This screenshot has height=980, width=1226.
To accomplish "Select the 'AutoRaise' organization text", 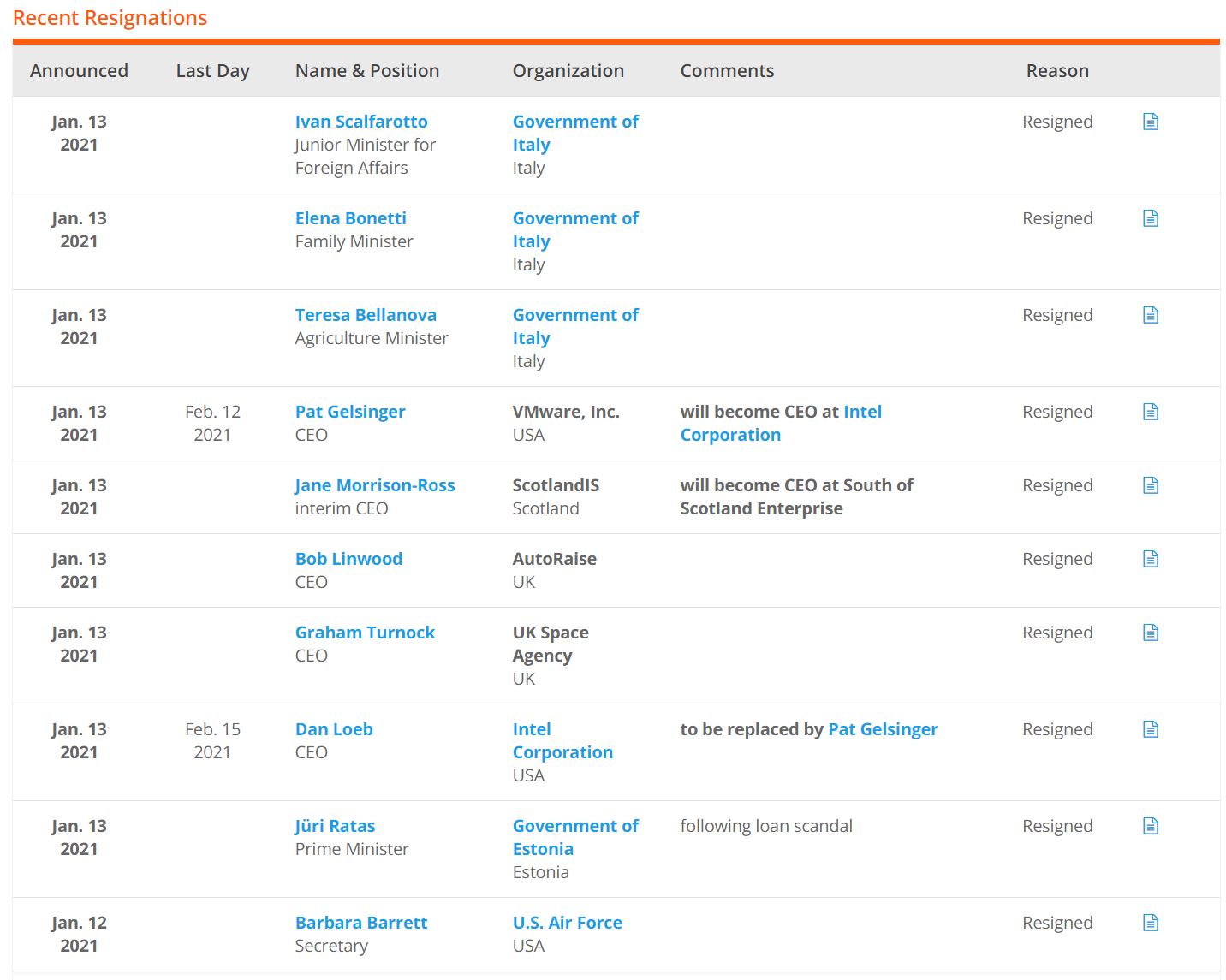I will (554, 559).
